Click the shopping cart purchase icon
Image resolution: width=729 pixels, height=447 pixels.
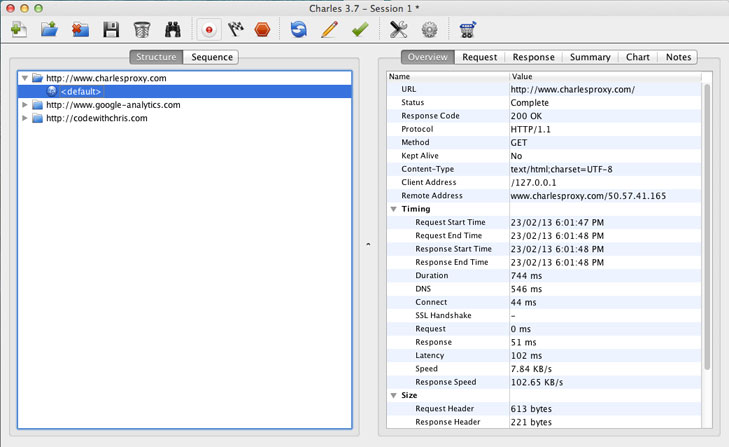467,30
